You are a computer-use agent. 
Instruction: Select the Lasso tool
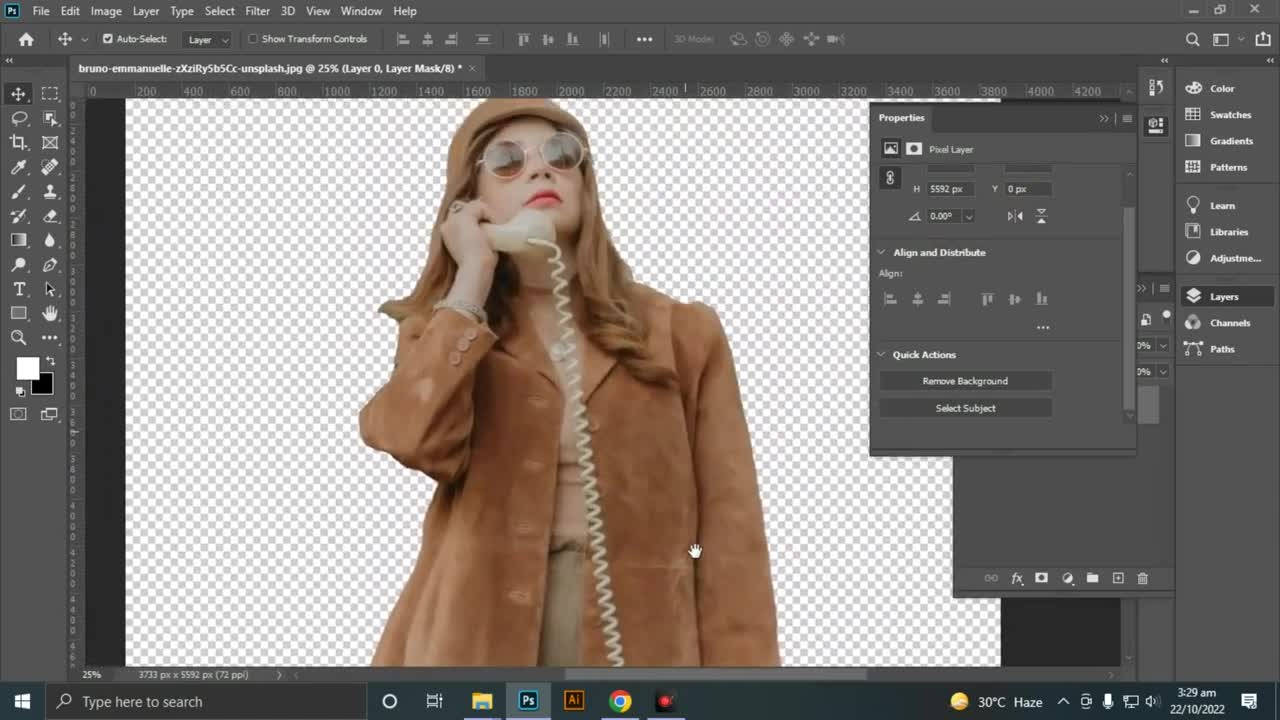click(19, 118)
